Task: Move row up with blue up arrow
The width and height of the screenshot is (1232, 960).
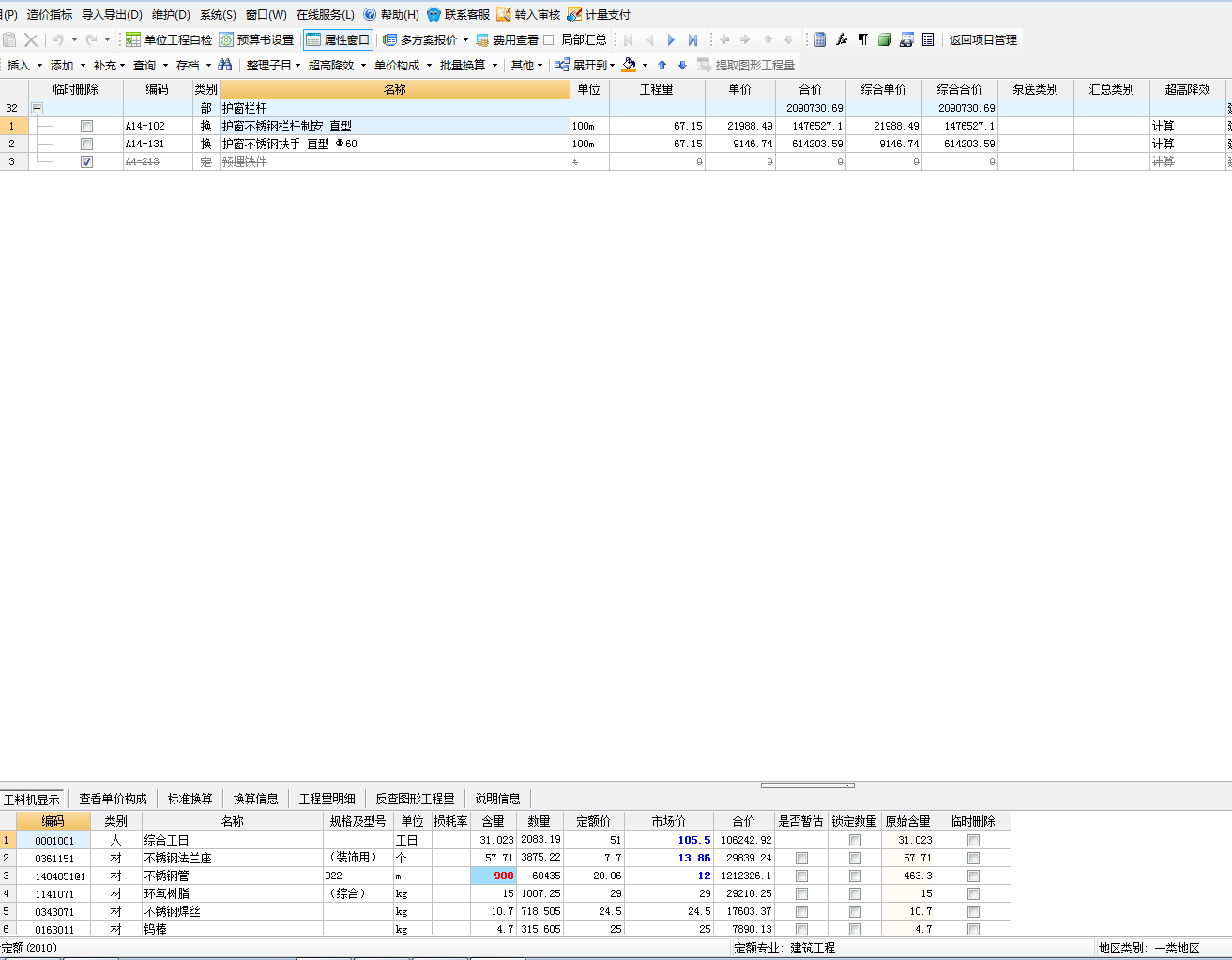Action: 662,65
